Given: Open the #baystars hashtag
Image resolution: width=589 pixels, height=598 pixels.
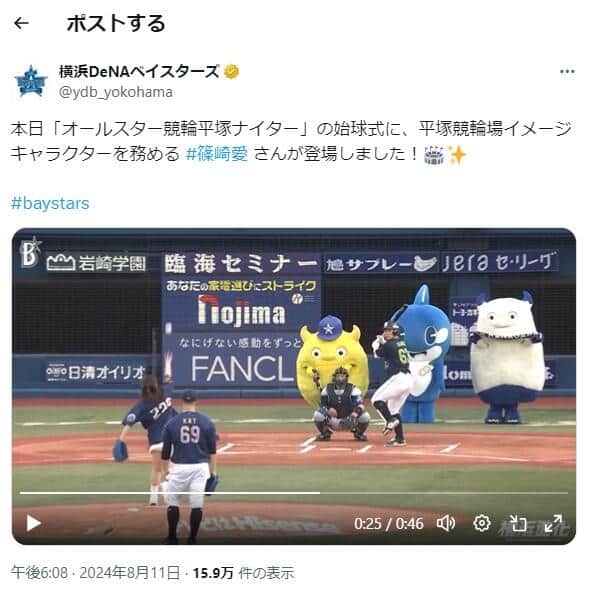Looking at the screenshot, I should pyautogui.click(x=50, y=203).
